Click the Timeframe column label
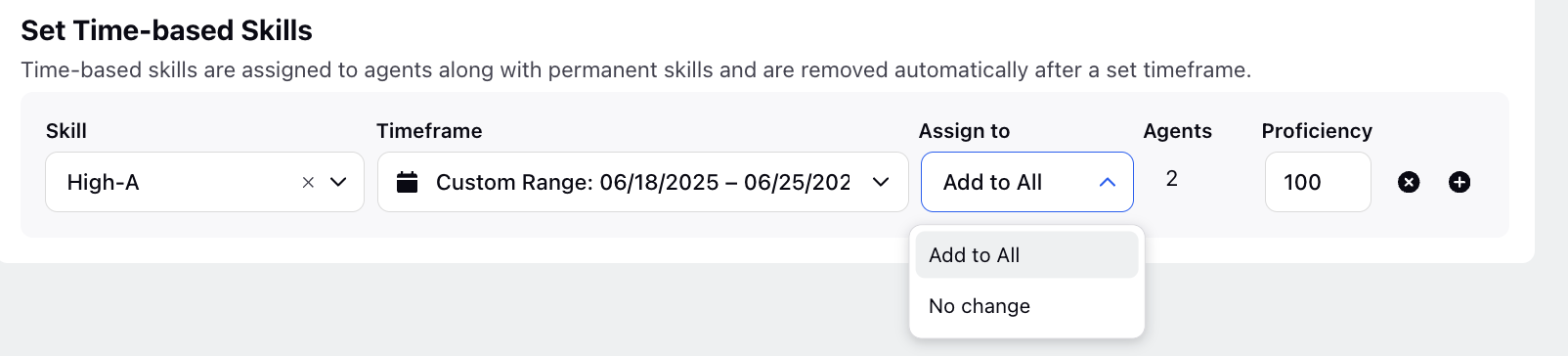This screenshot has height=356, width=1568. coord(429,131)
